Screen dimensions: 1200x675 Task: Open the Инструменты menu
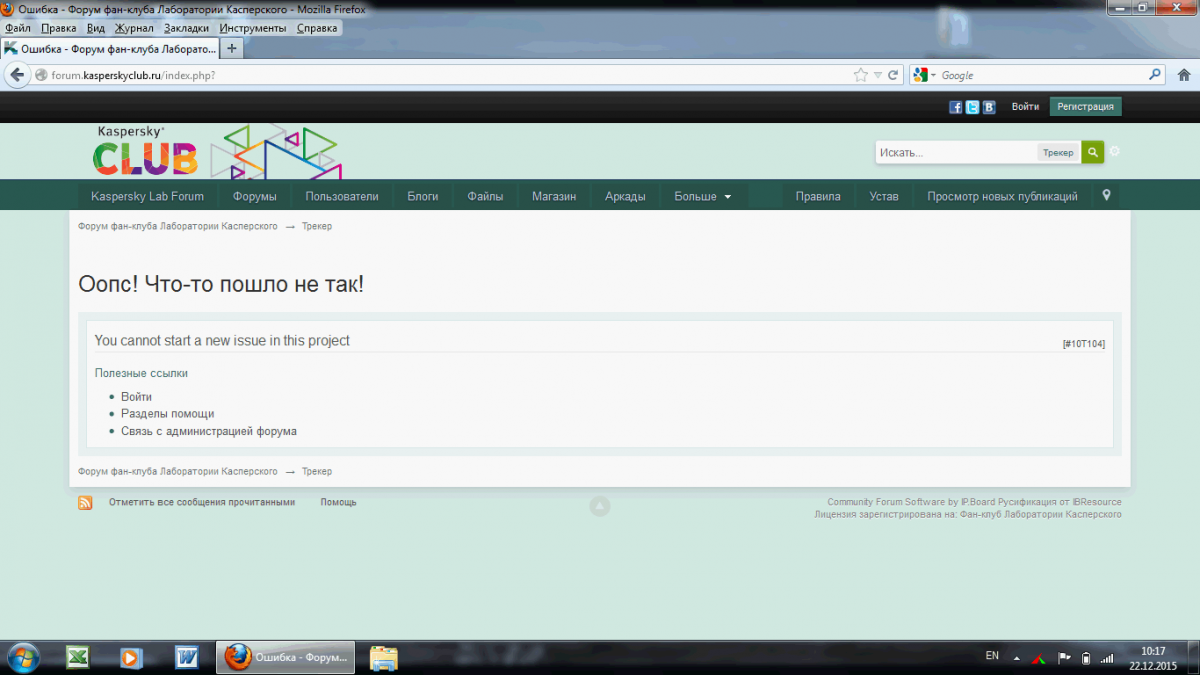point(253,28)
